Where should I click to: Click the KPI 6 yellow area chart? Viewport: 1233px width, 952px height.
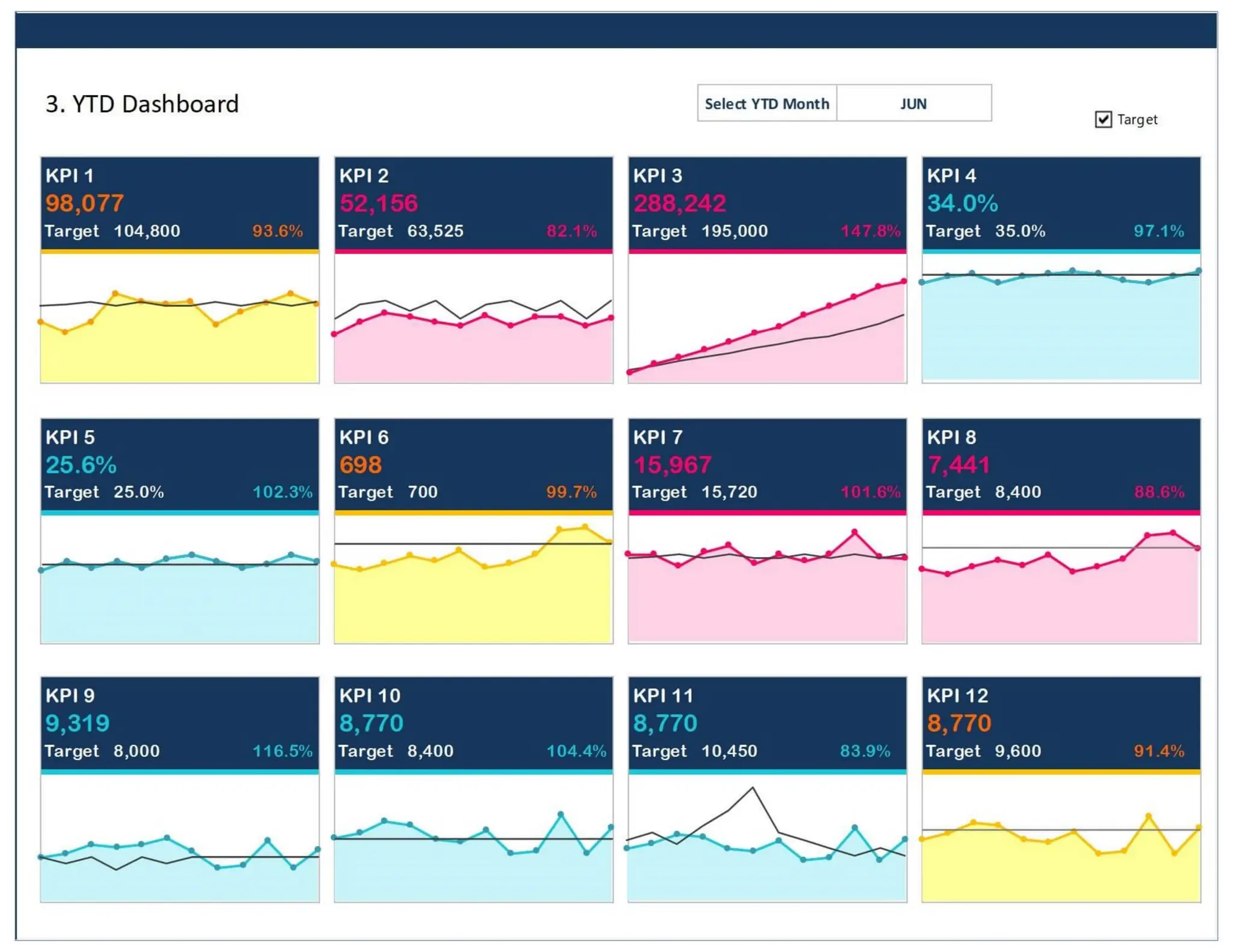(x=474, y=580)
